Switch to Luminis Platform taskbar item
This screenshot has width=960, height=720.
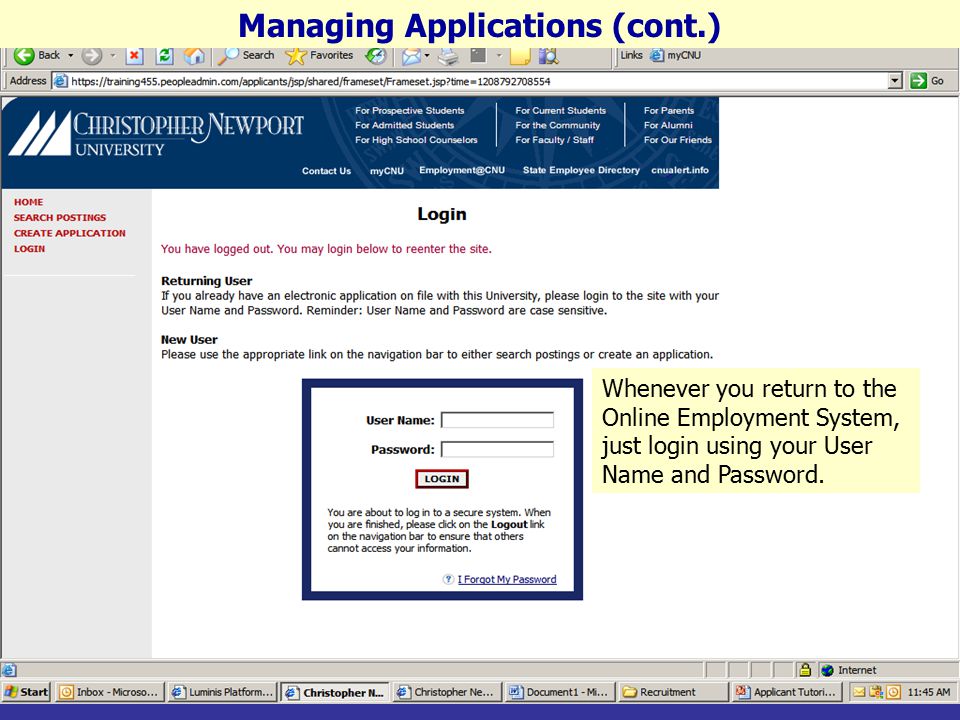point(222,692)
